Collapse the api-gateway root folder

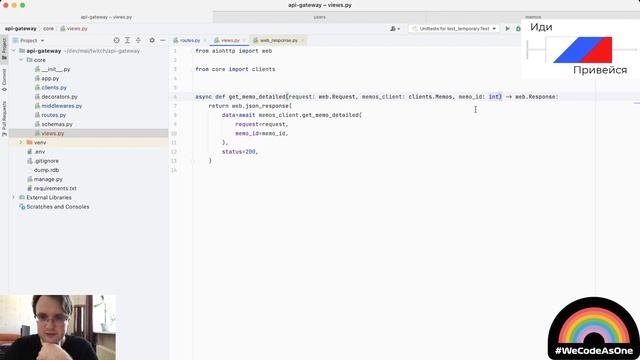pyautogui.click(x=14, y=51)
